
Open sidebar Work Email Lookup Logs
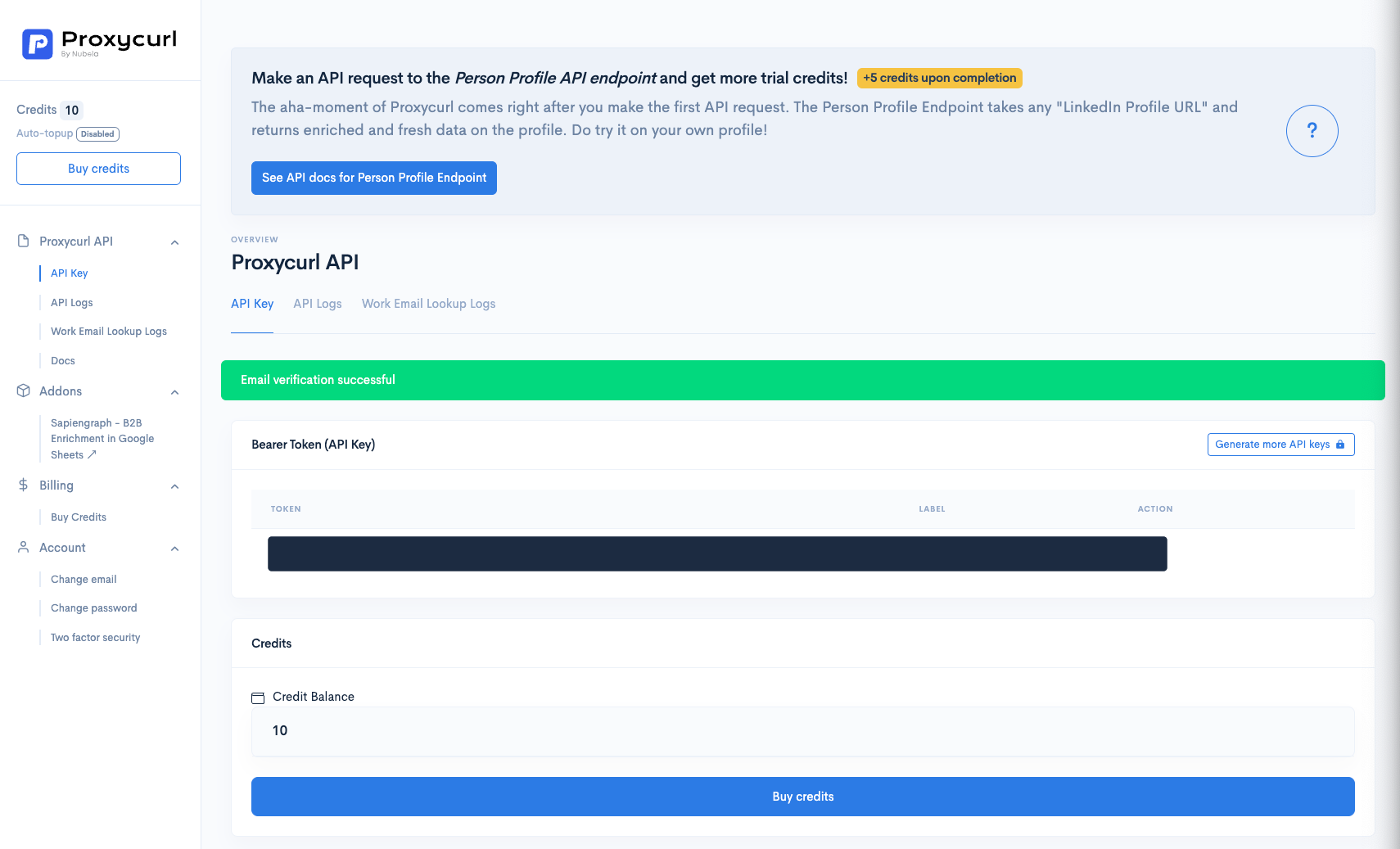tap(109, 332)
